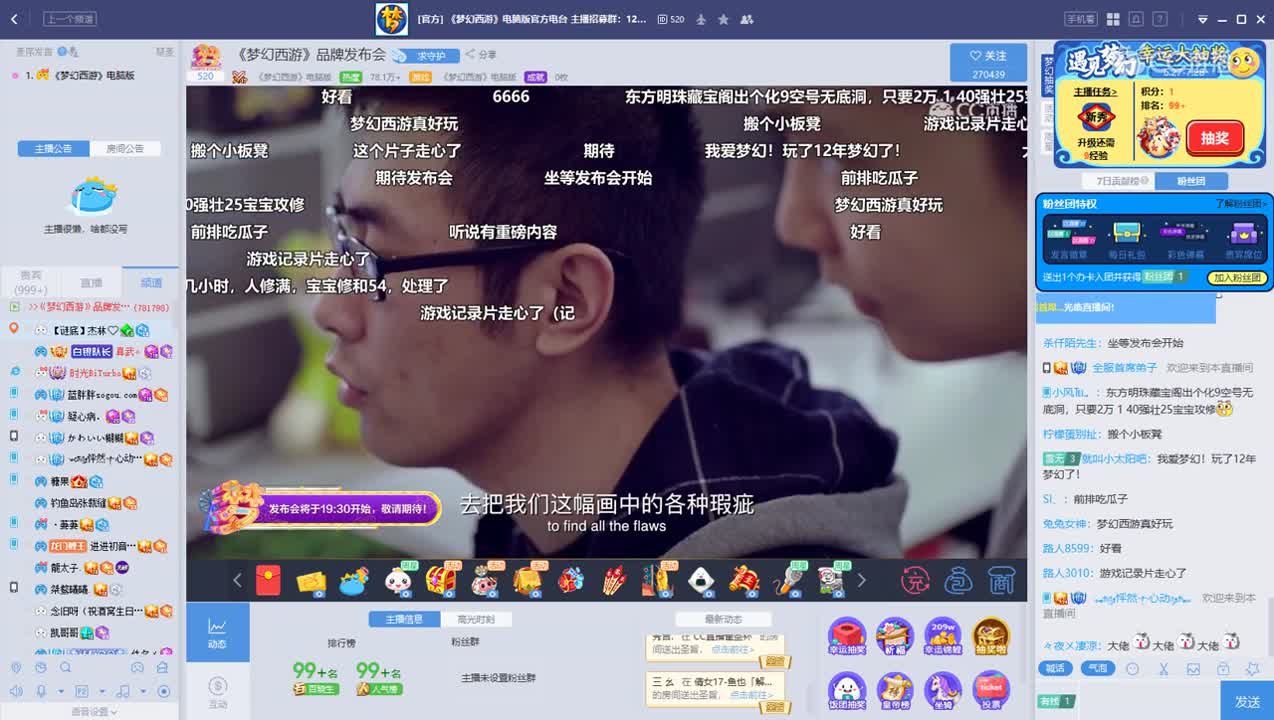Click the 发送 send button
The image size is (1274, 720).
1247,702
